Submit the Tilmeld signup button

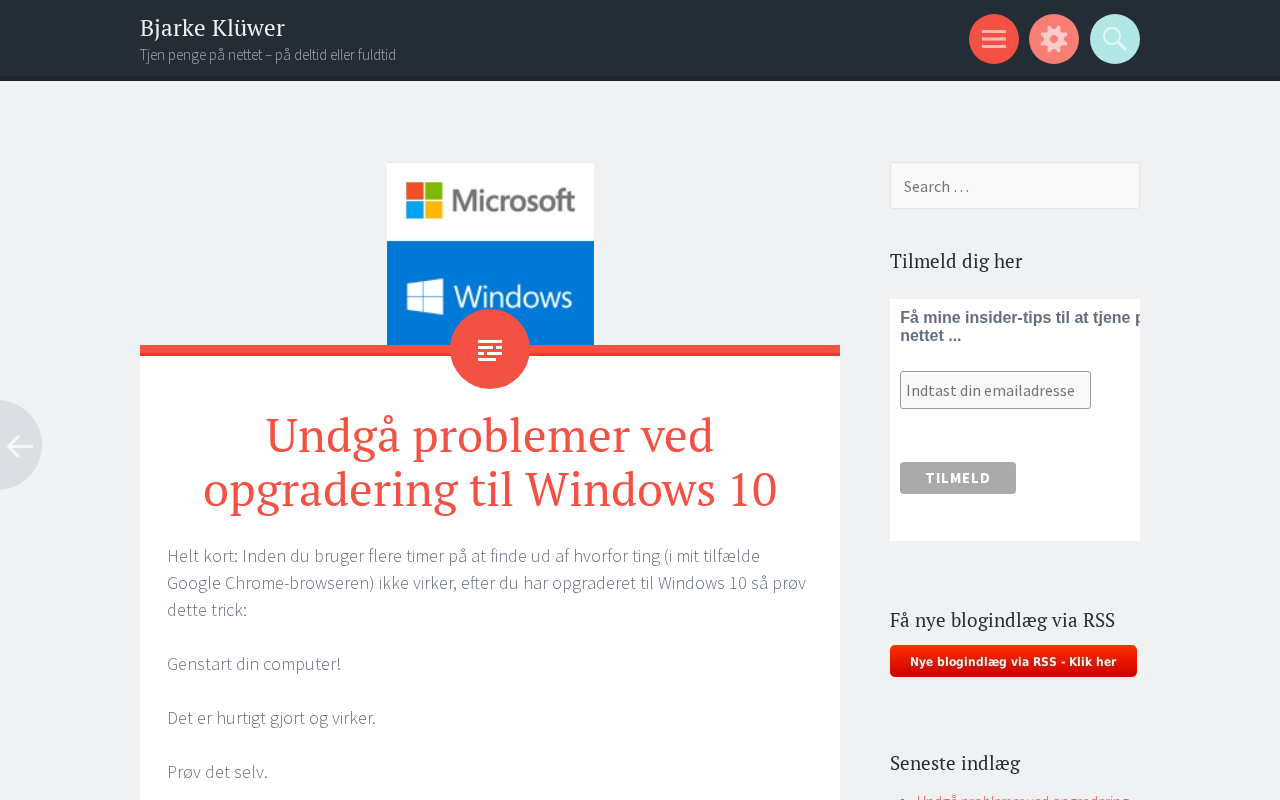tap(958, 478)
